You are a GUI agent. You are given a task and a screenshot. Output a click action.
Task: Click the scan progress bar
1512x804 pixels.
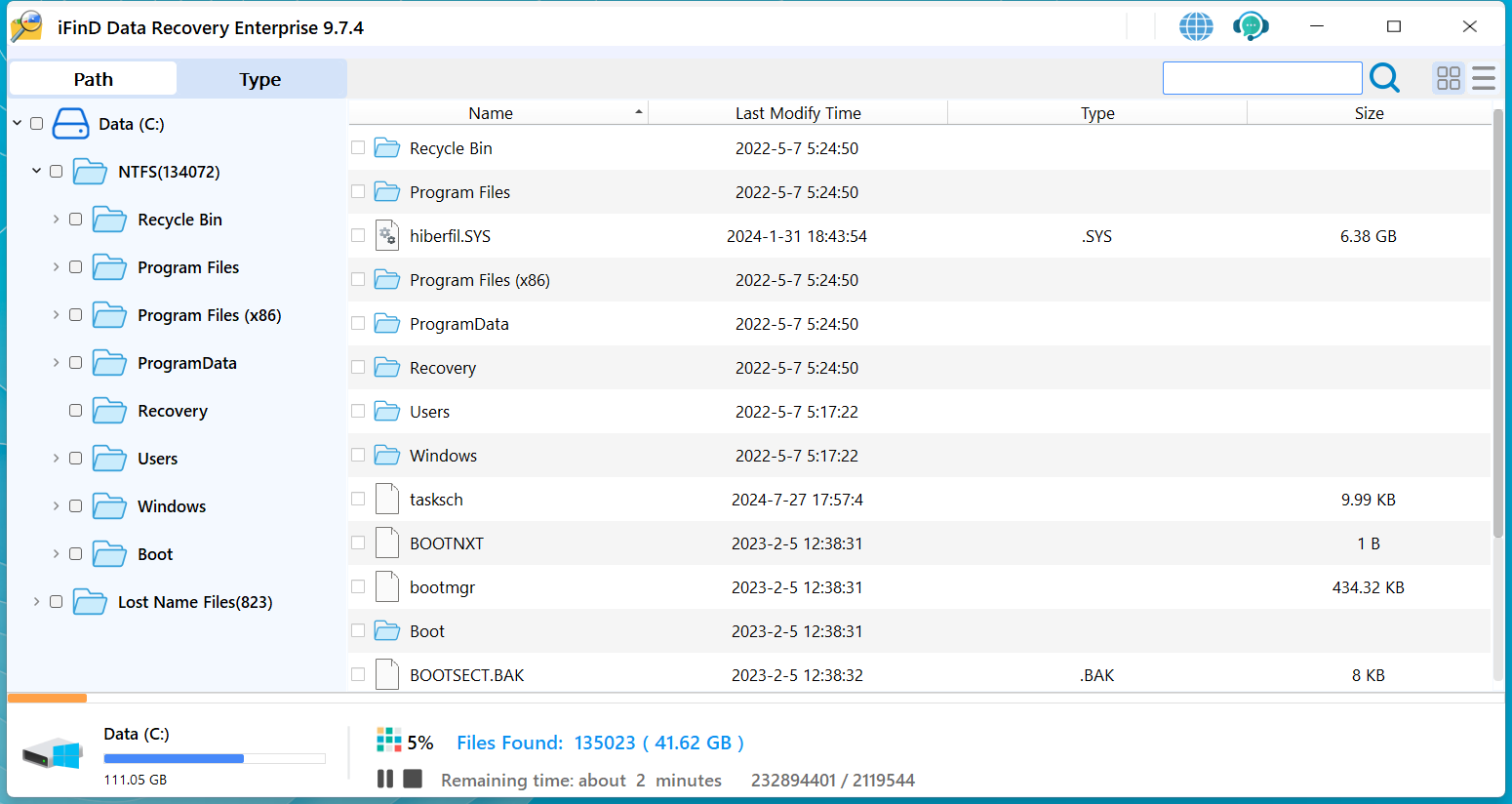(x=756, y=698)
